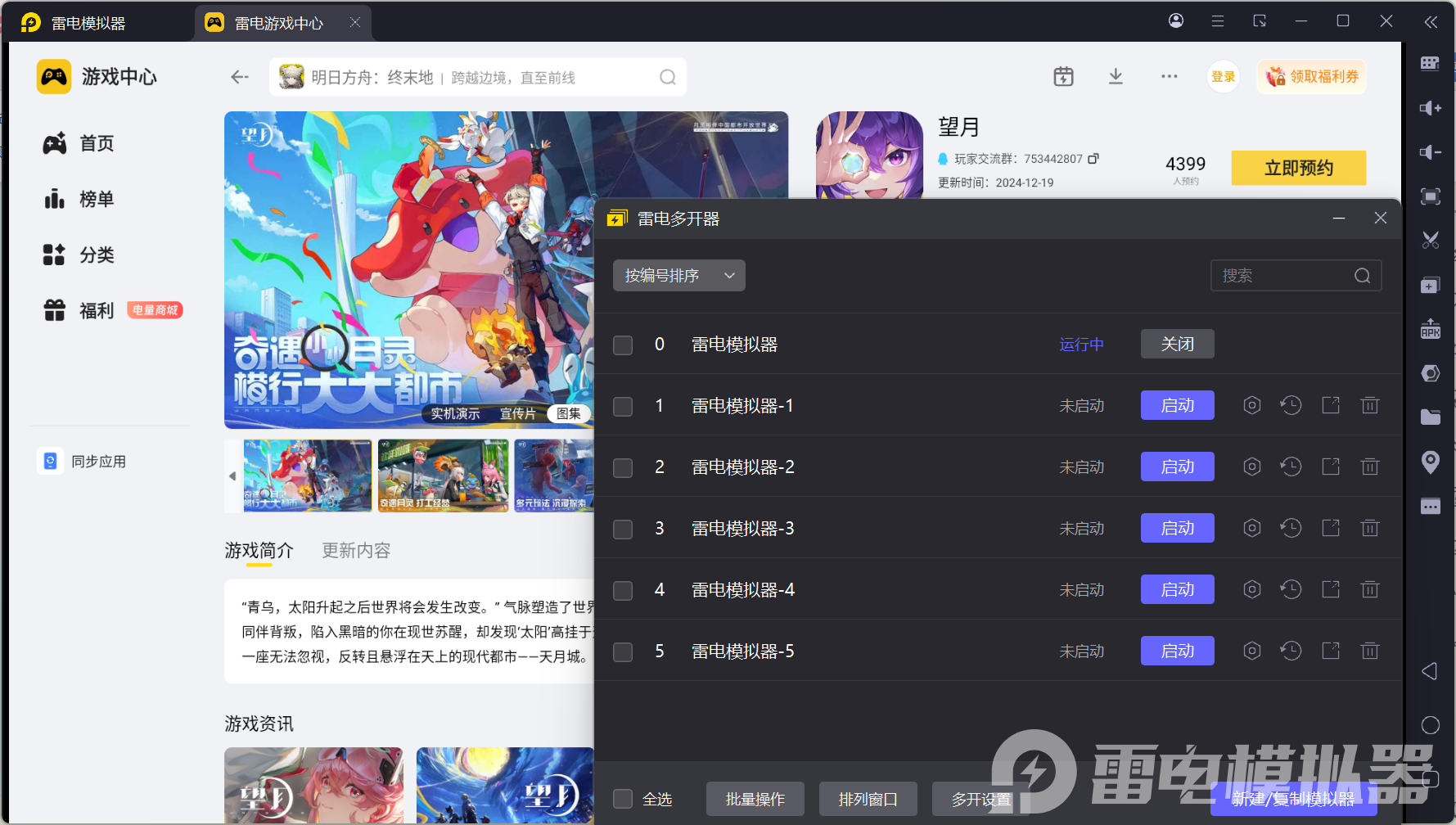Viewport: 1456px width, 825px height.
Task: Delete the 雷电模拟器-4 instance
Action: coord(1369,589)
